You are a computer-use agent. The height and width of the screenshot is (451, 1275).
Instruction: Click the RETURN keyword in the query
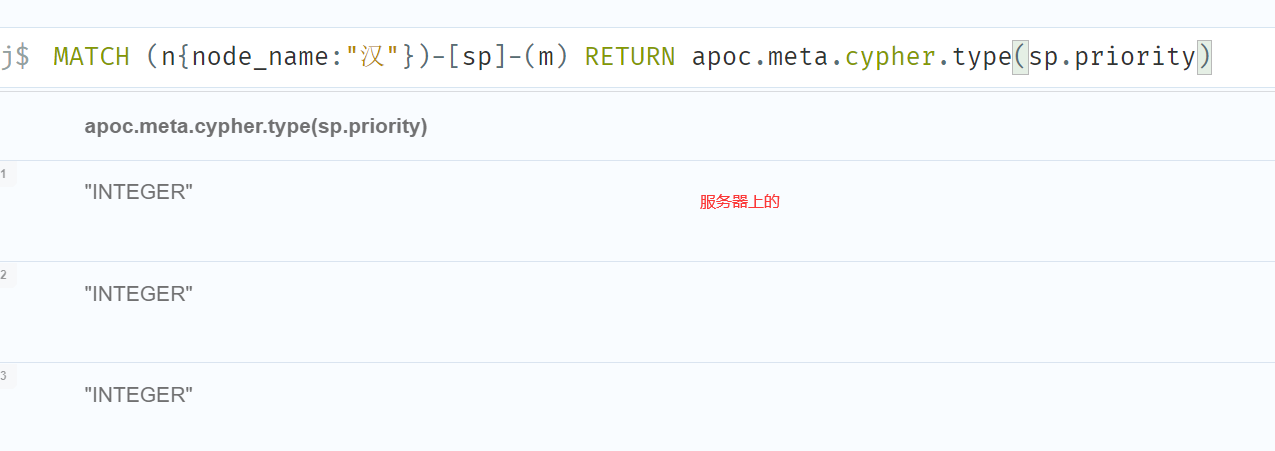[x=630, y=57]
